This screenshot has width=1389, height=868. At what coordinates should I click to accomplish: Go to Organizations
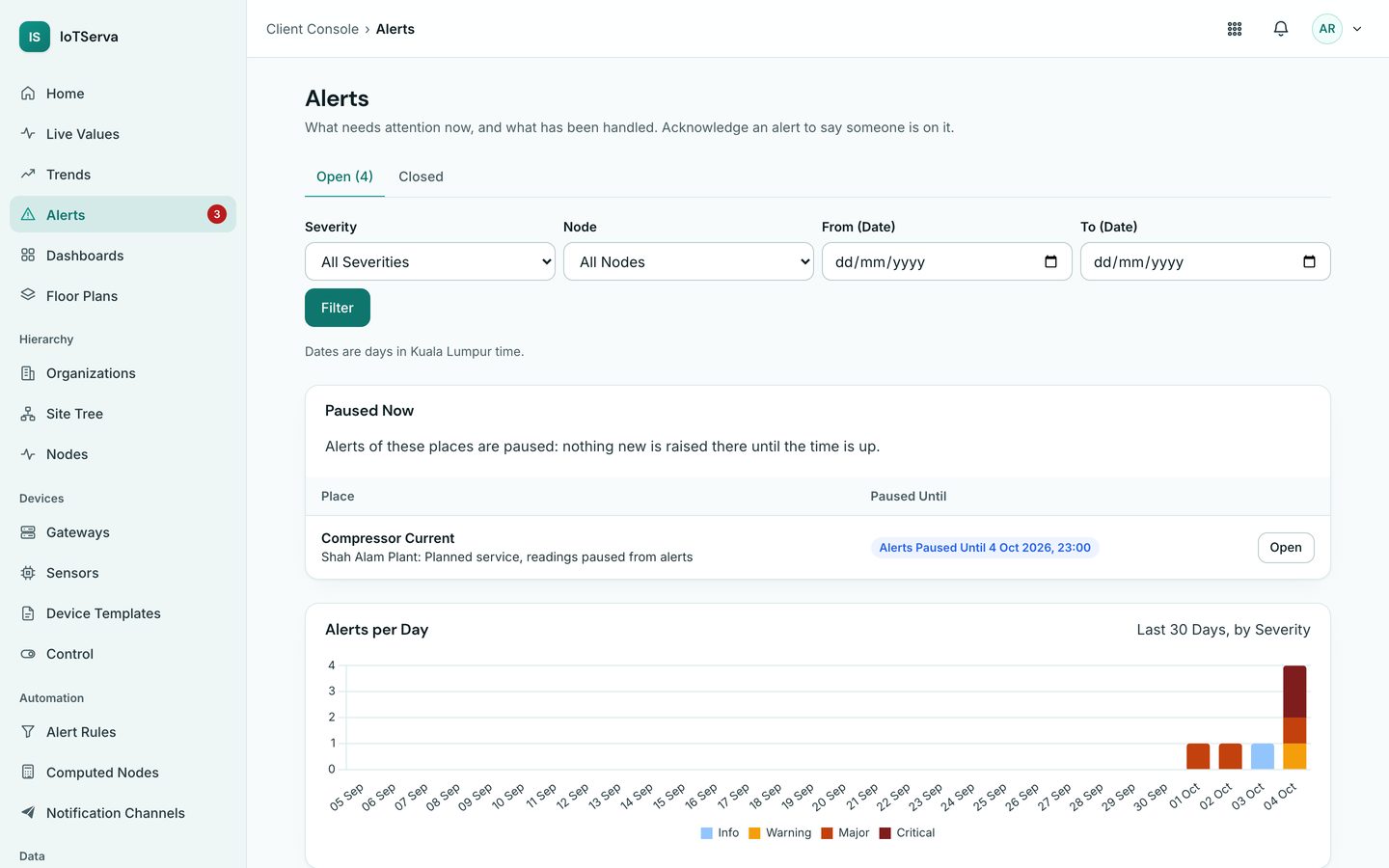pos(123,373)
